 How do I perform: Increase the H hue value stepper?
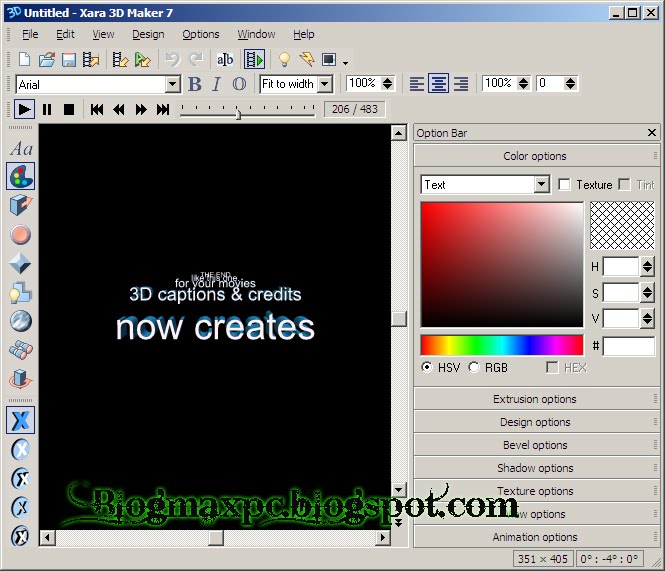coord(647,263)
